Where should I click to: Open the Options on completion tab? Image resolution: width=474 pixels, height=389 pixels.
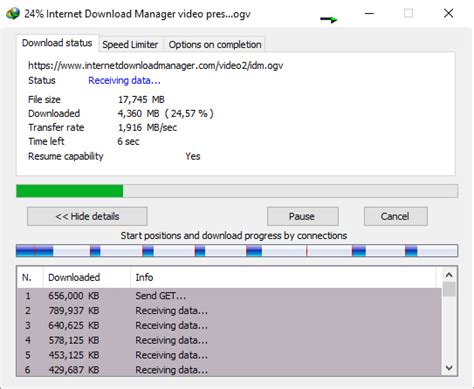215,44
